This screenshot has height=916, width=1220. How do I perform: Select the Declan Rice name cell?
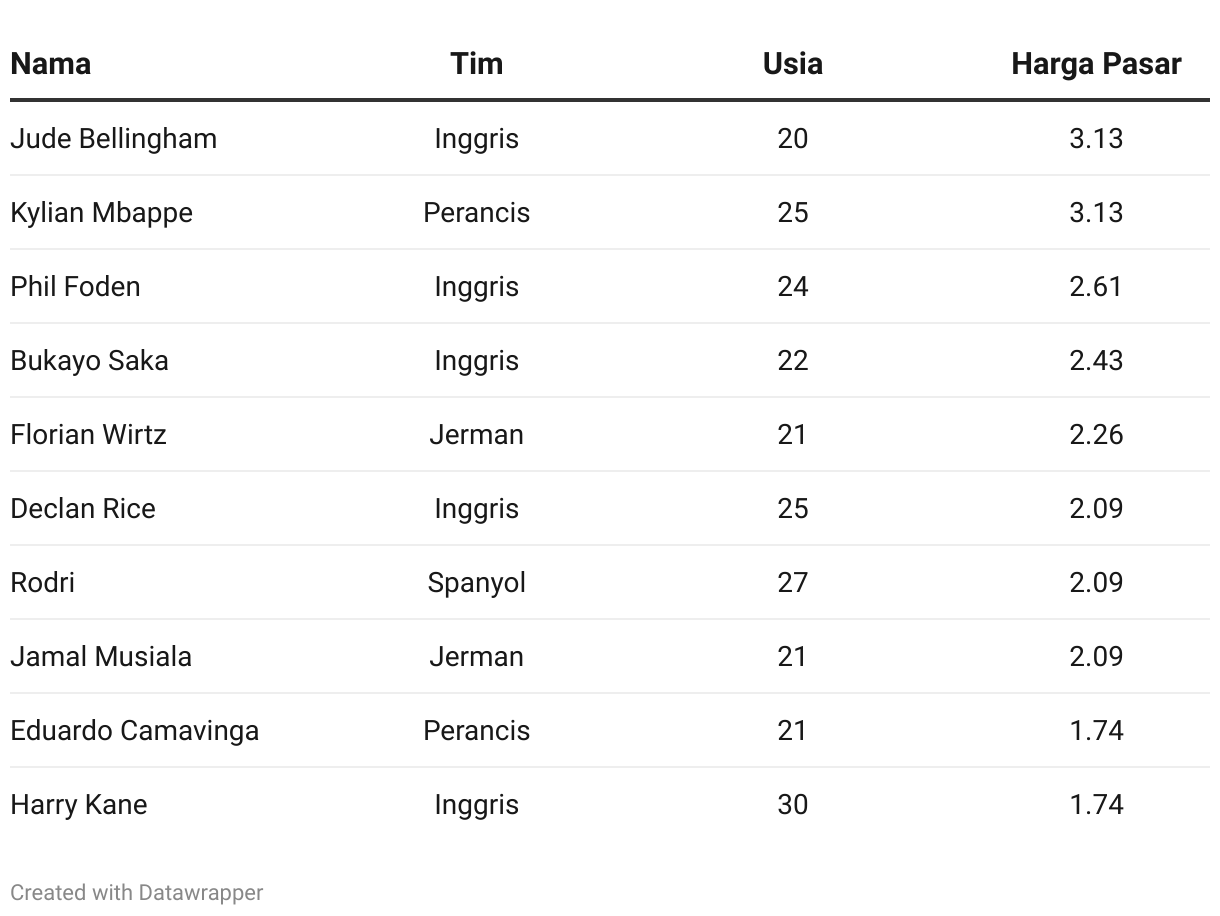tap(83, 508)
